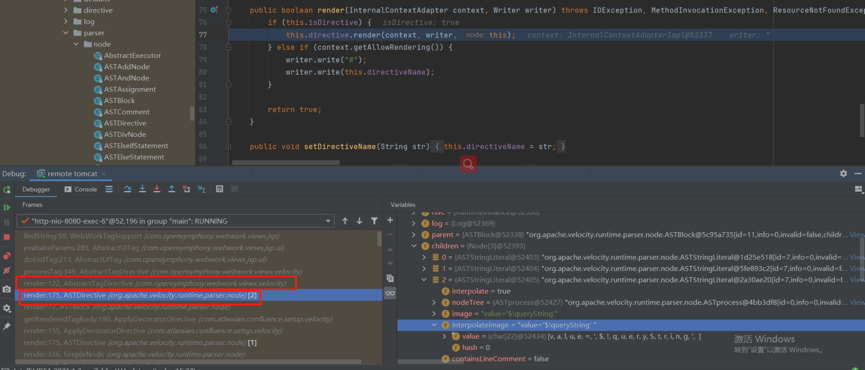Expand the directive folder
This screenshot has height=370, width=865.
[66, 10]
